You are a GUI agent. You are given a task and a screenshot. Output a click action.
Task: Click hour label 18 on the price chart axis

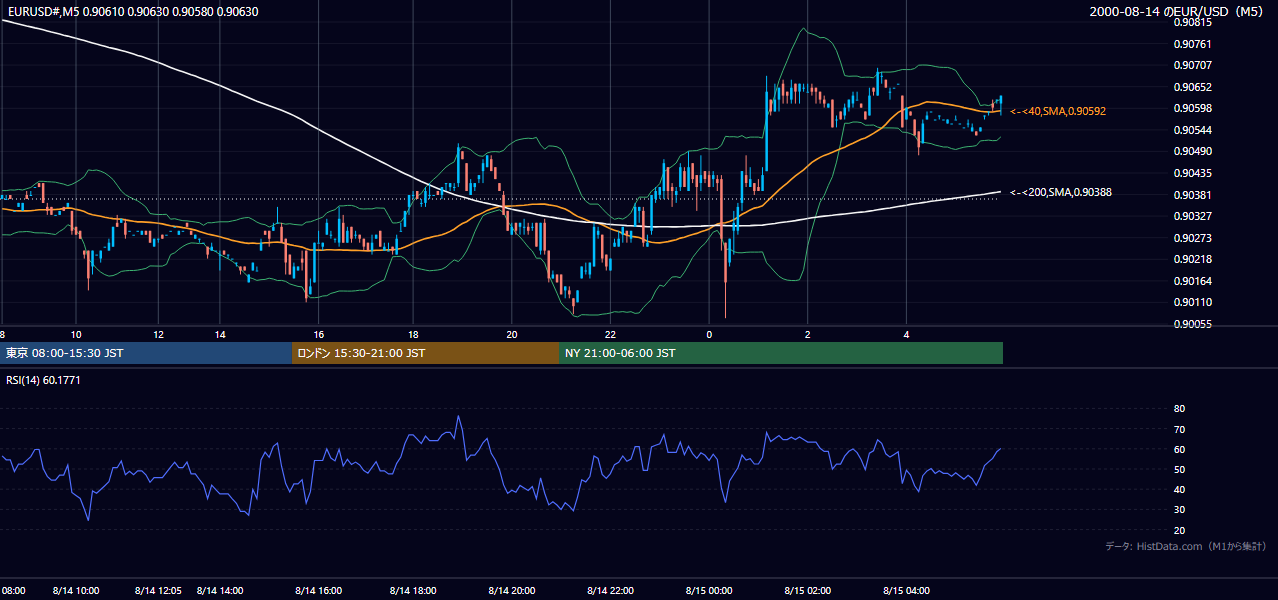click(414, 335)
